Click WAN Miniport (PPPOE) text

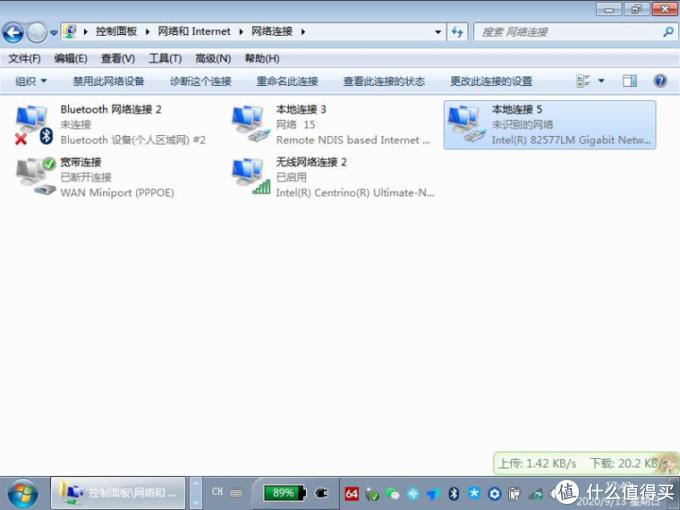click(117, 193)
